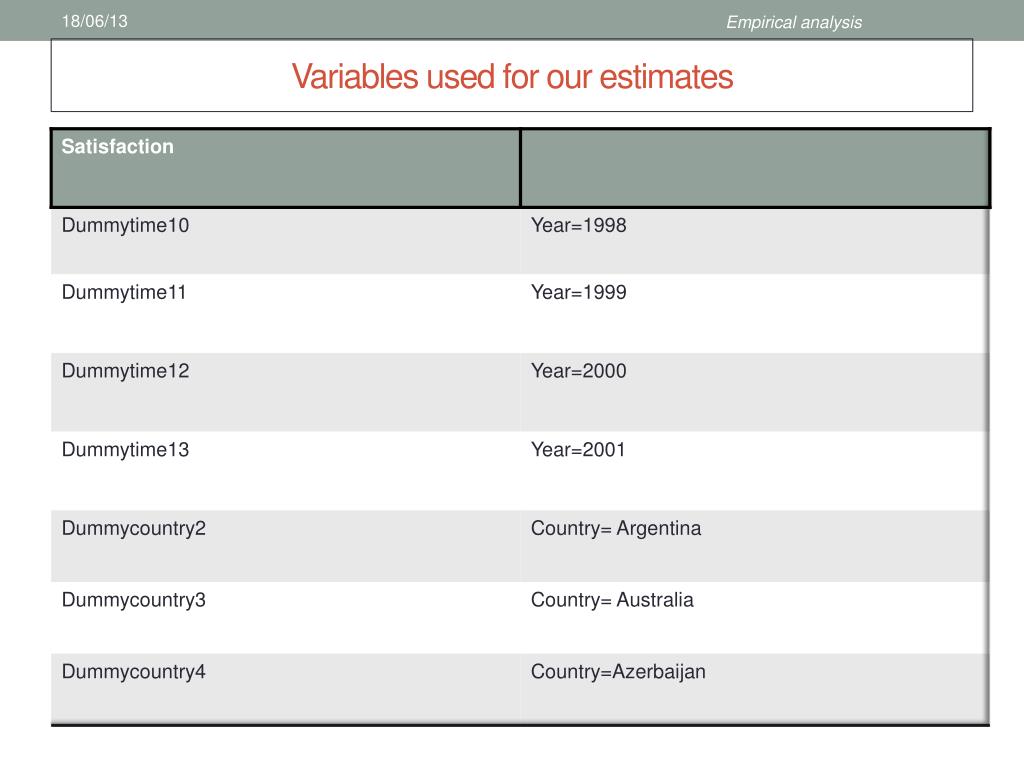
Task: Select the Dummytime10 cell
Action: pos(285,241)
